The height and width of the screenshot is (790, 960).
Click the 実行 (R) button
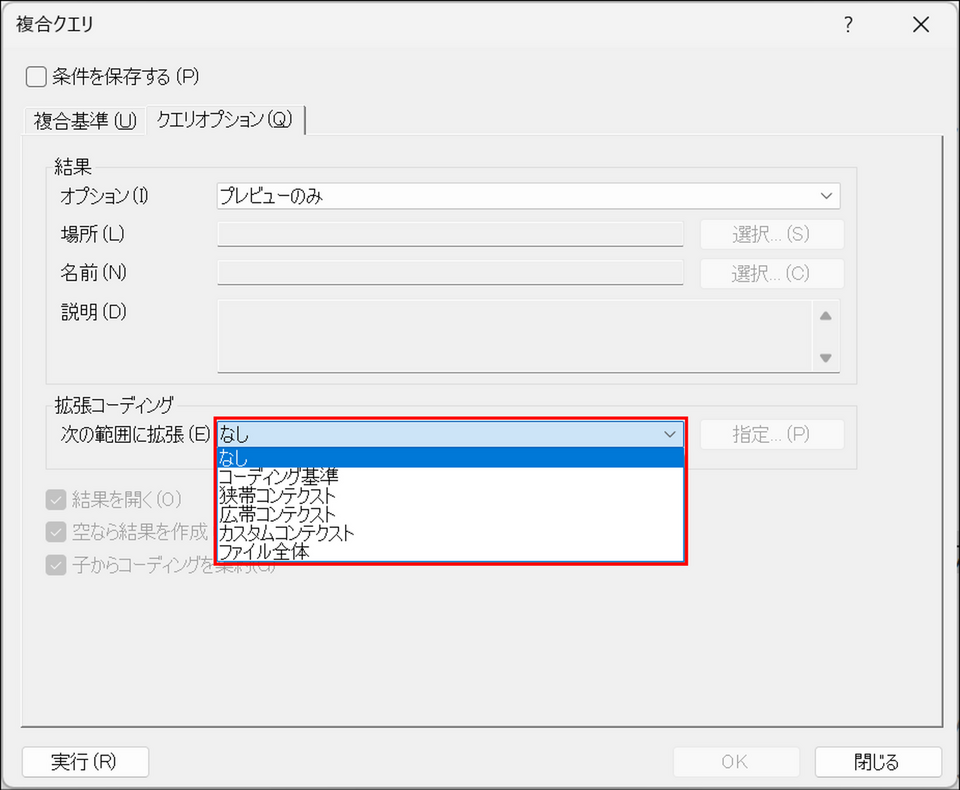coord(85,762)
